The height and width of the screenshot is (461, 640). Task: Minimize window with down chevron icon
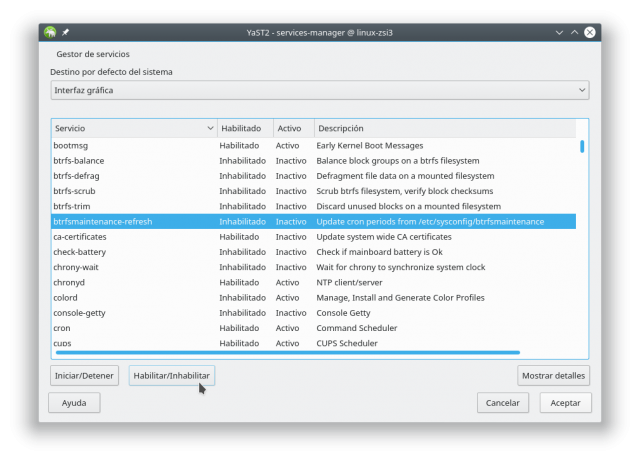click(559, 33)
